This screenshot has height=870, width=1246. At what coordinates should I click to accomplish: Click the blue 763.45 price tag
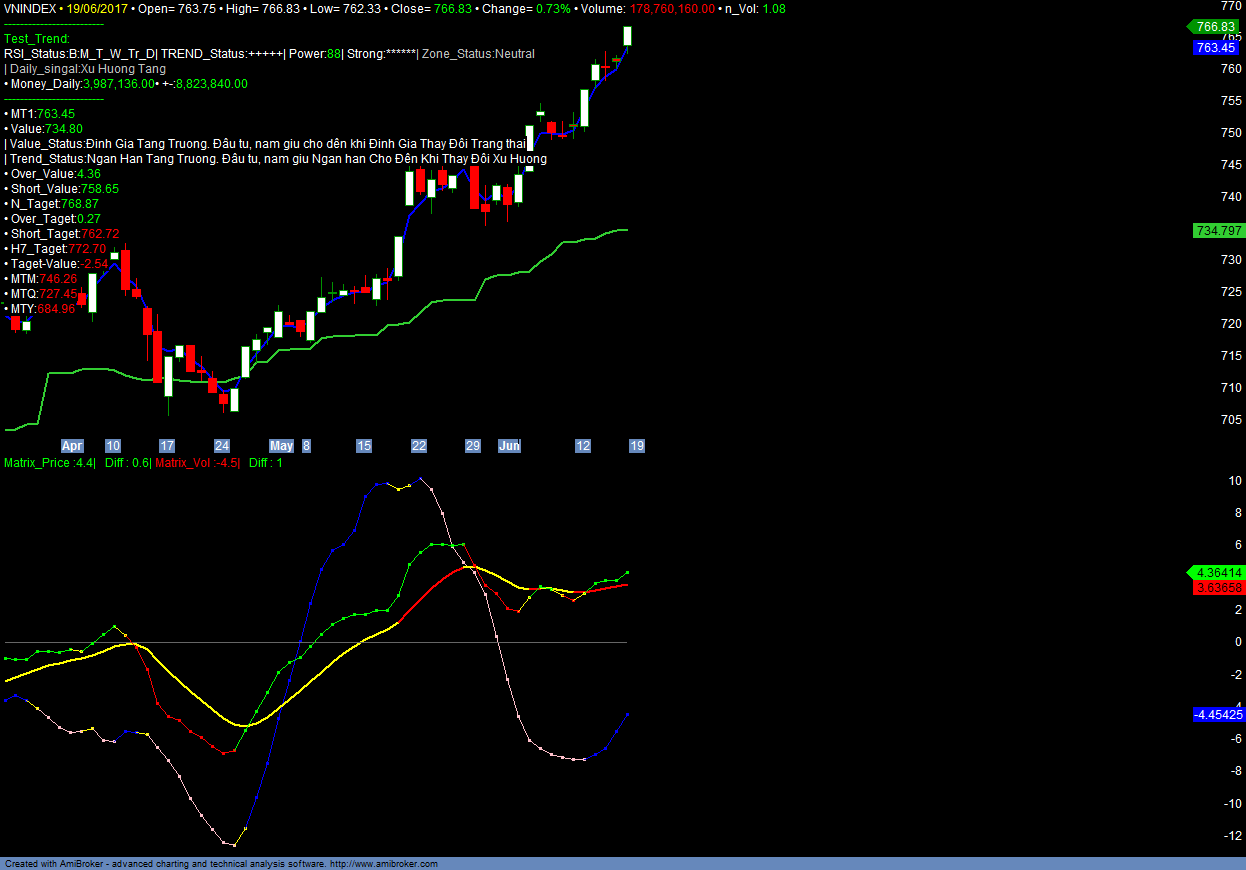[x=1216, y=48]
